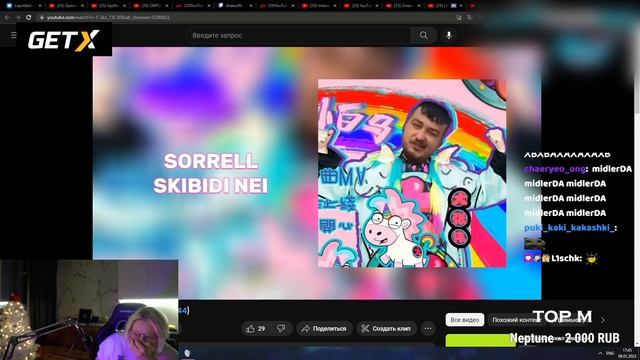
Task: Go forward with the browser forward arrow
Action: coord(18,18)
